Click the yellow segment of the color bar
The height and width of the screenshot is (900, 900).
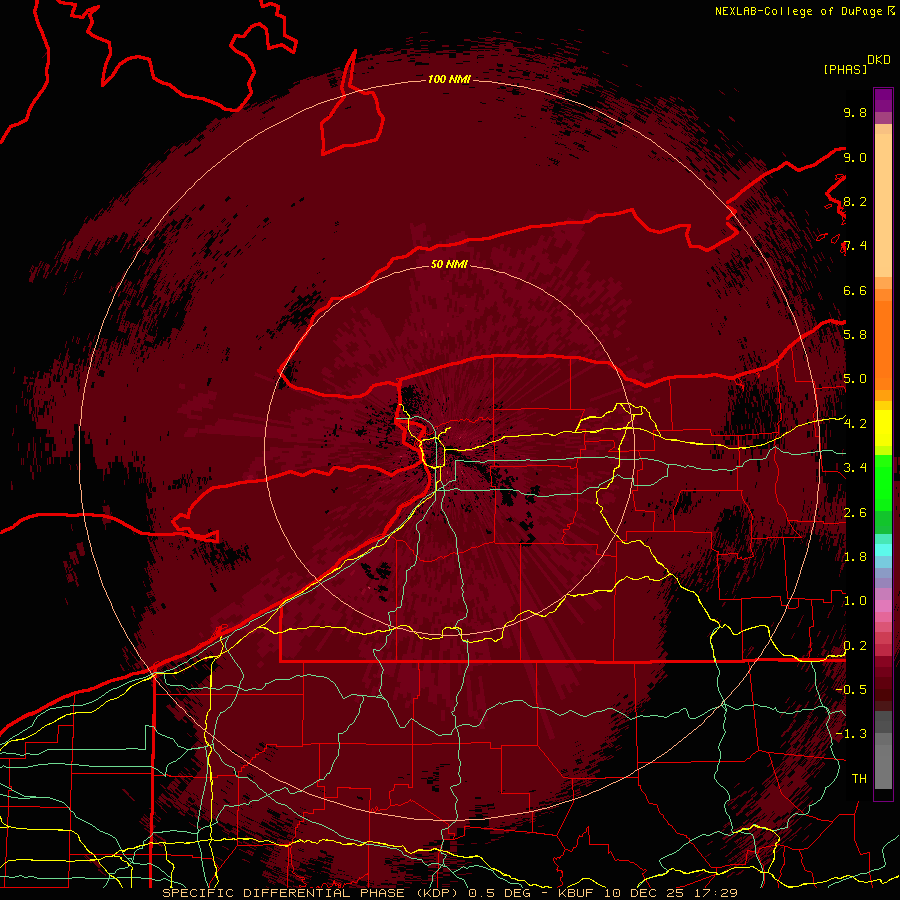click(883, 428)
